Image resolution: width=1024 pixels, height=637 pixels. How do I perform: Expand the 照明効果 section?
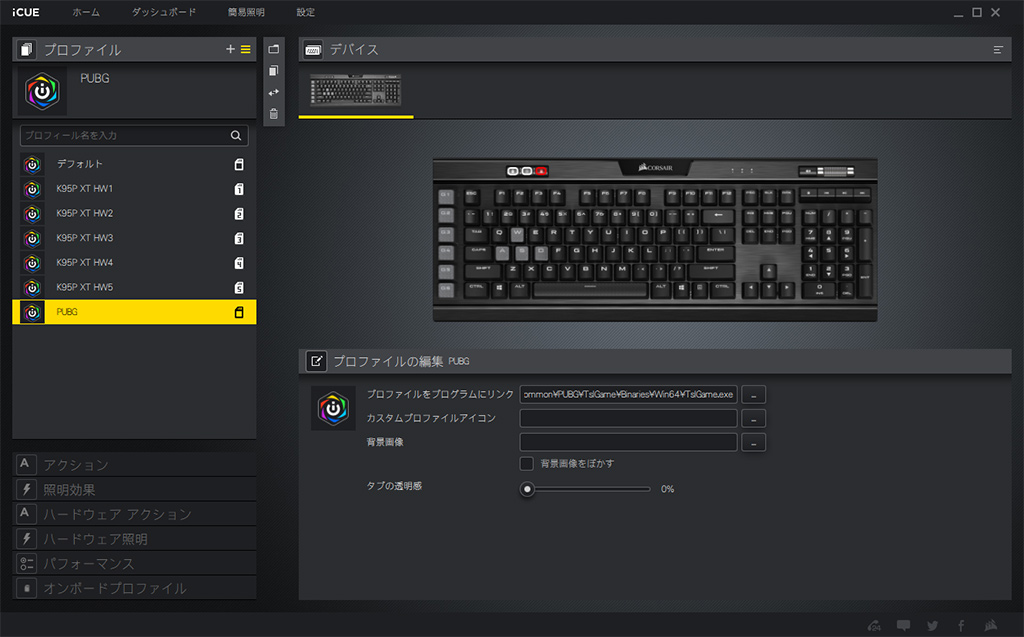pyautogui.click(x=135, y=489)
